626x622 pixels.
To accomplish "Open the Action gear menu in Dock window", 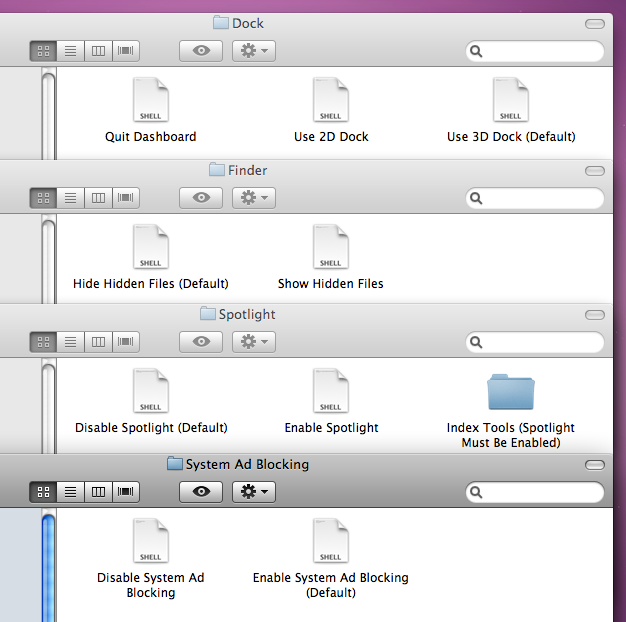I will [x=254, y=51].
